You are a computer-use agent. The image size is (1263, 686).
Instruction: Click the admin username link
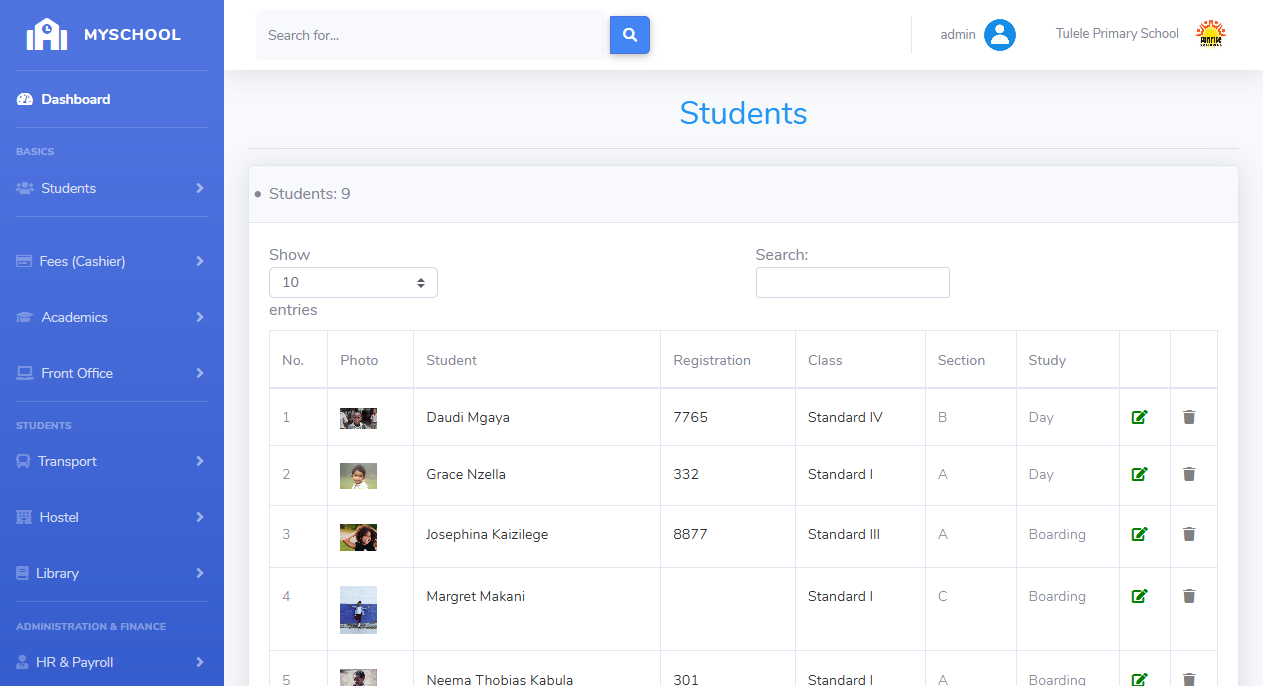pyautogui.click(x=958, y=35)
